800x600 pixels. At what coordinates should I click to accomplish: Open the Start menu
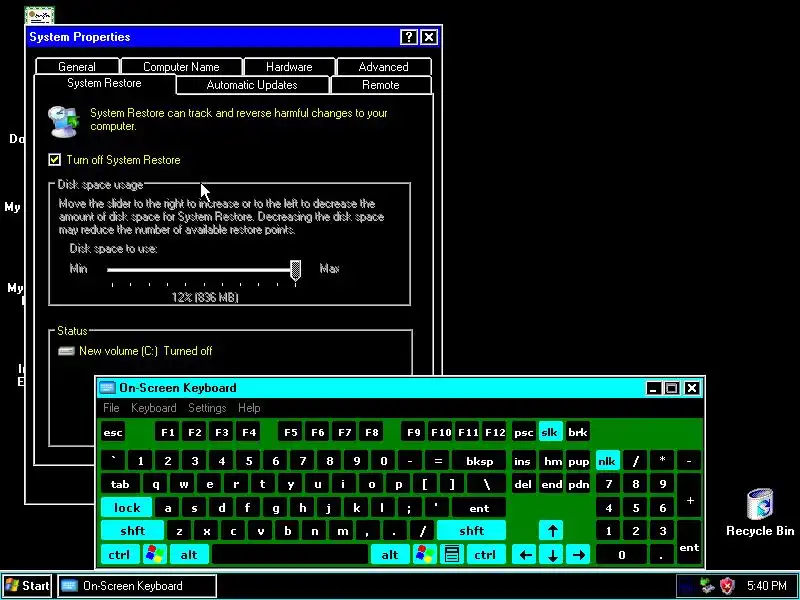28,586
